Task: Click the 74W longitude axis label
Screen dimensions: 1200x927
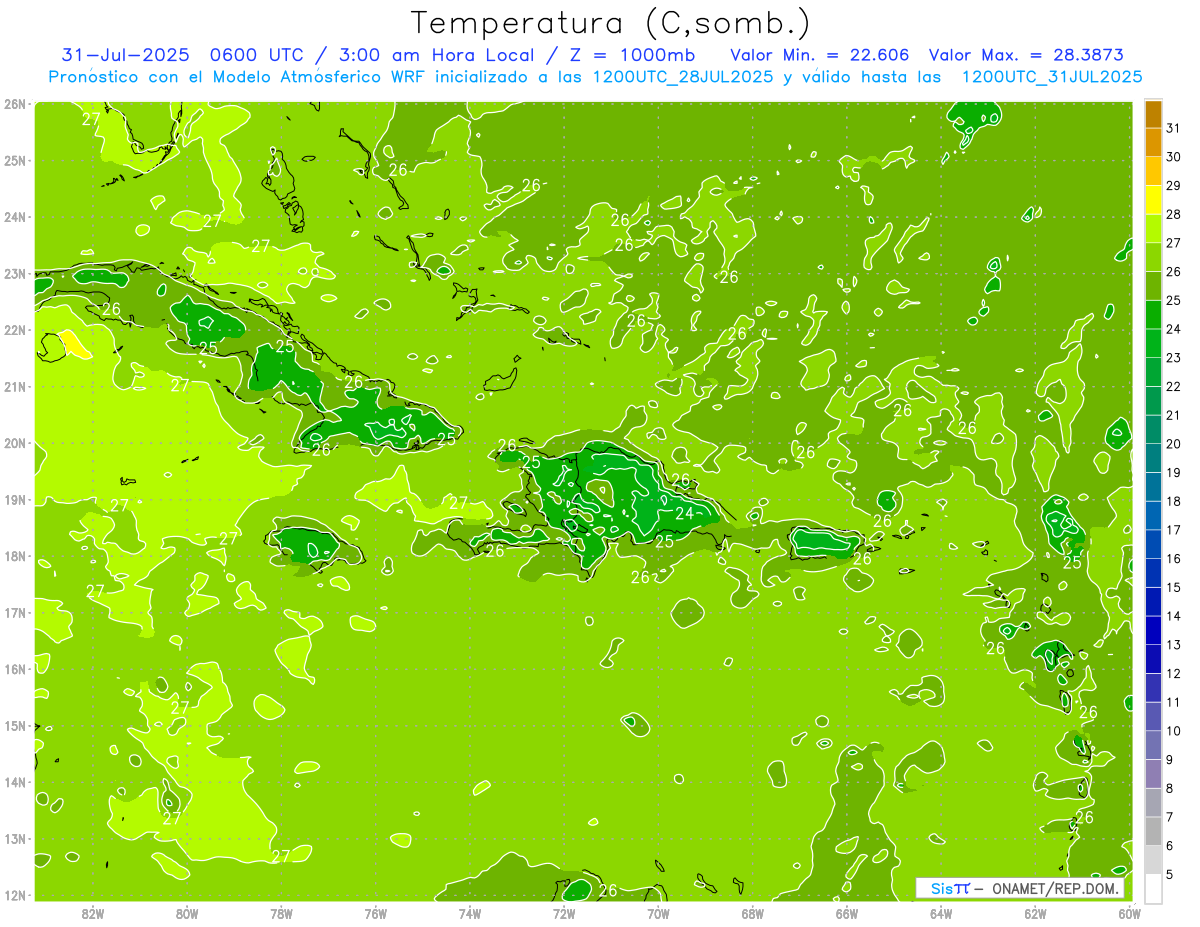Action: [470, 913]
